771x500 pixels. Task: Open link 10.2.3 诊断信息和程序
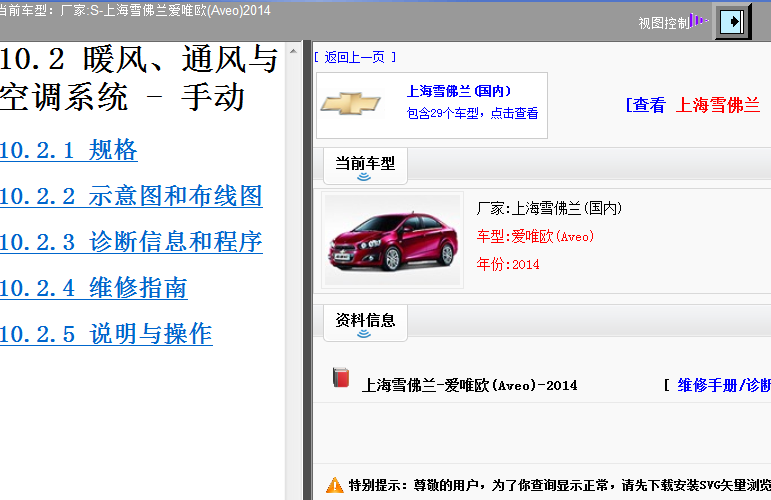(131, 242)
